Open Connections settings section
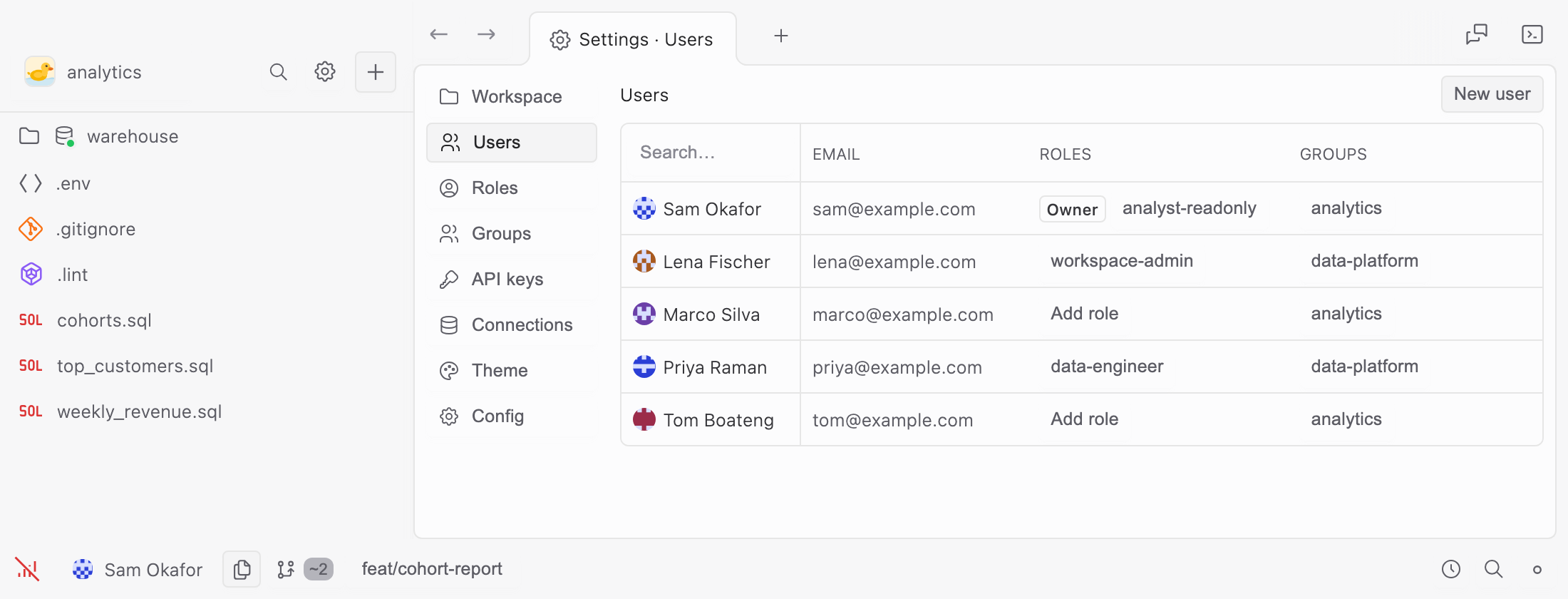Viewport: 1568px width, 599px height. point(512,325)
